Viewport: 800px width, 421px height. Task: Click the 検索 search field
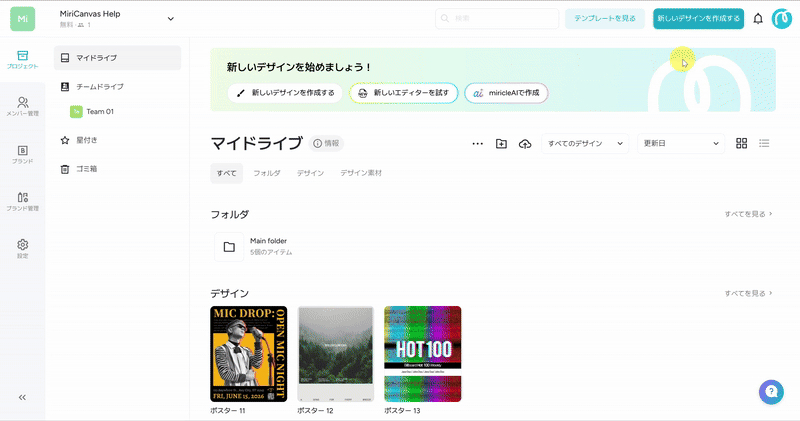coord(497,19)
